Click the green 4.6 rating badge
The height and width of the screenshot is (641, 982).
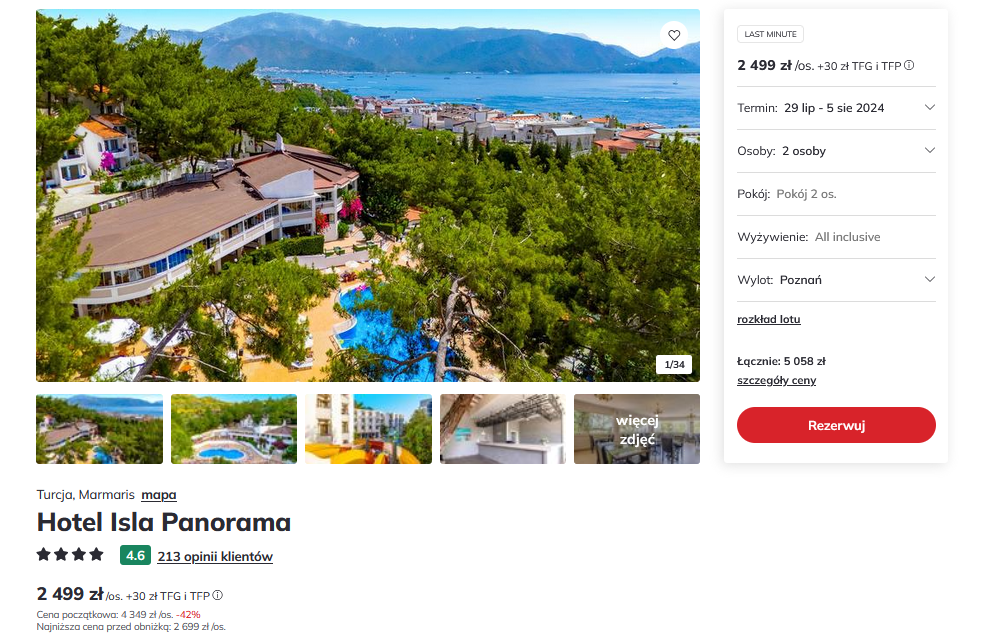click(x=135, y=555)
